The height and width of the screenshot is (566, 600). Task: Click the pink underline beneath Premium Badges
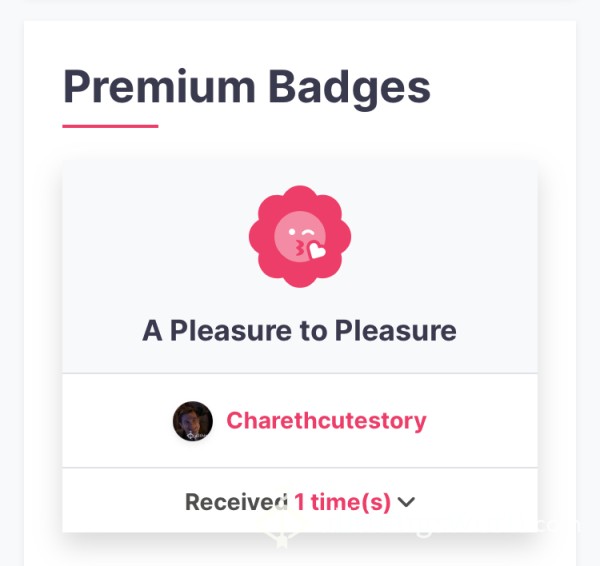pyautogui.click(x=110, y=126)
